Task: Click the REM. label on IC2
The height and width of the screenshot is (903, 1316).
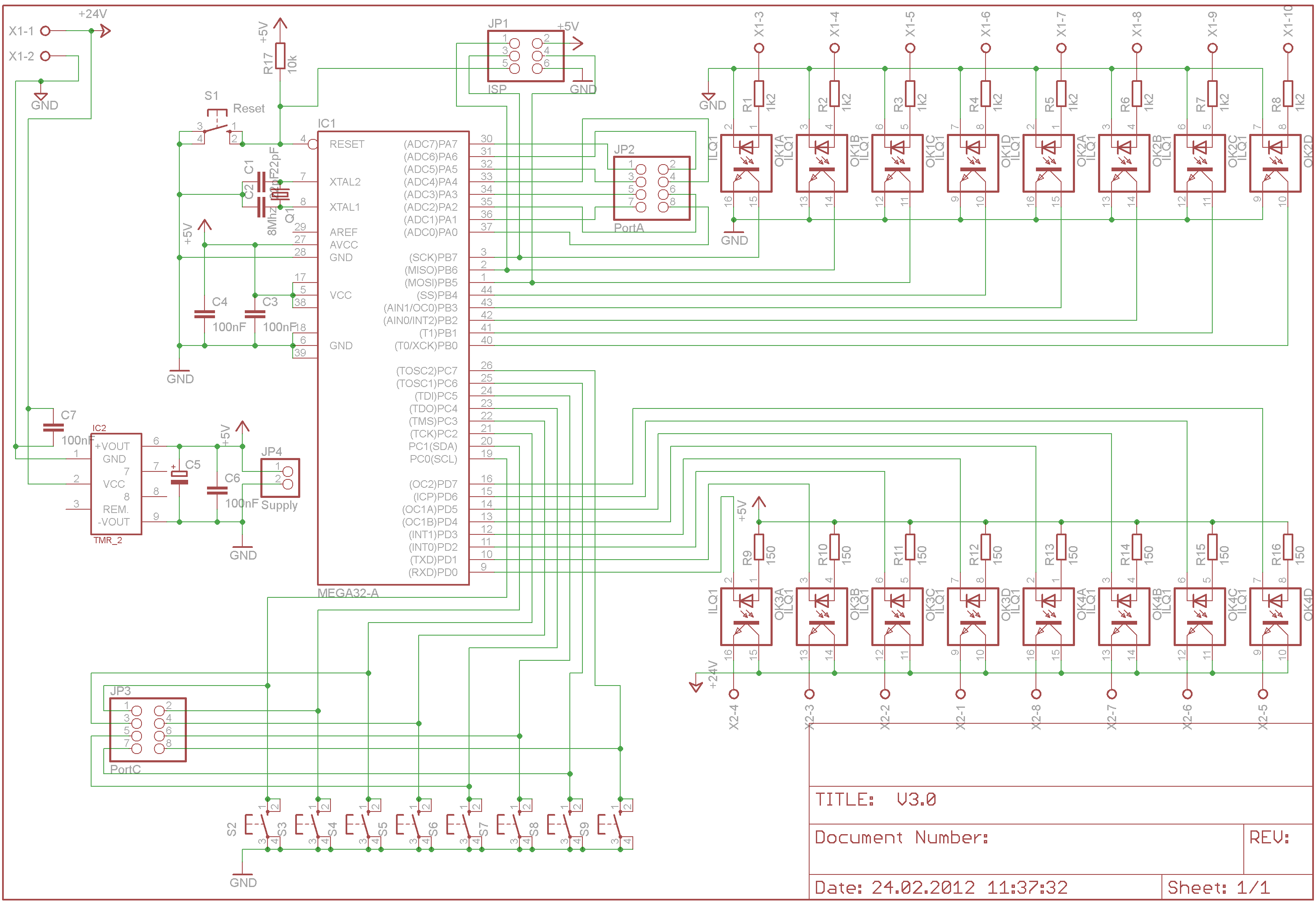Action: 115,509
